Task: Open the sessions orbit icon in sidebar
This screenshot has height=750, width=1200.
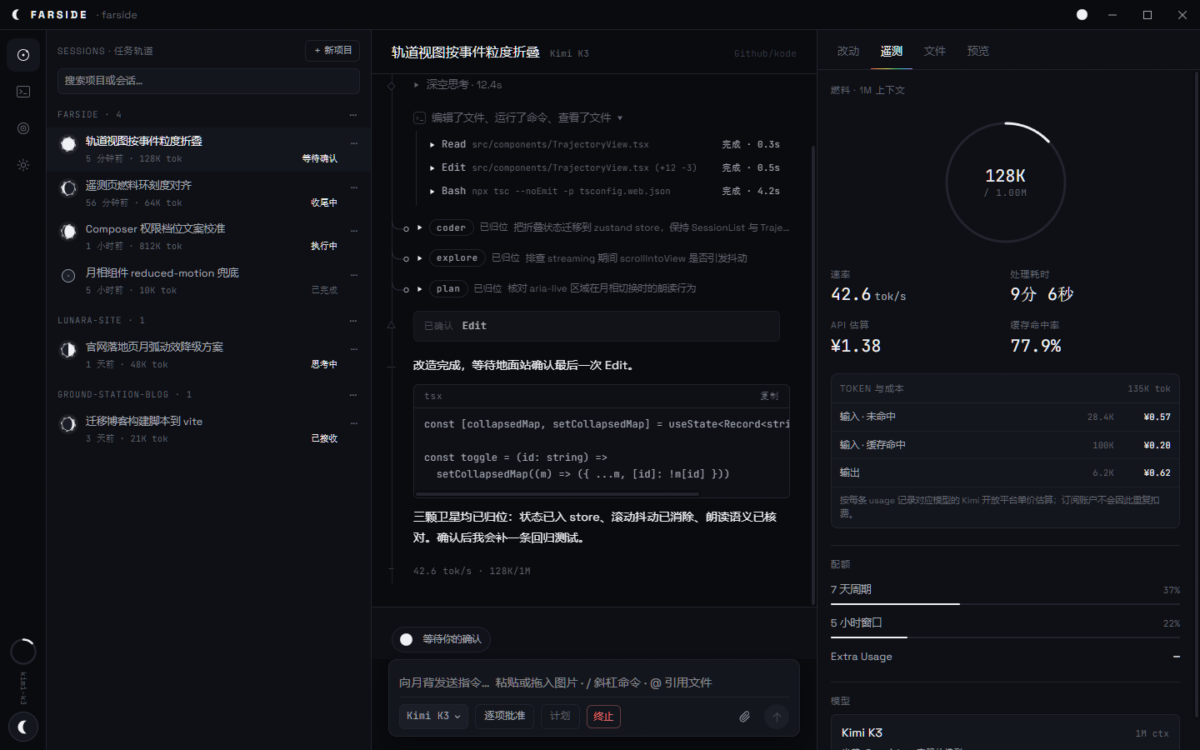Action: [23, 55]
